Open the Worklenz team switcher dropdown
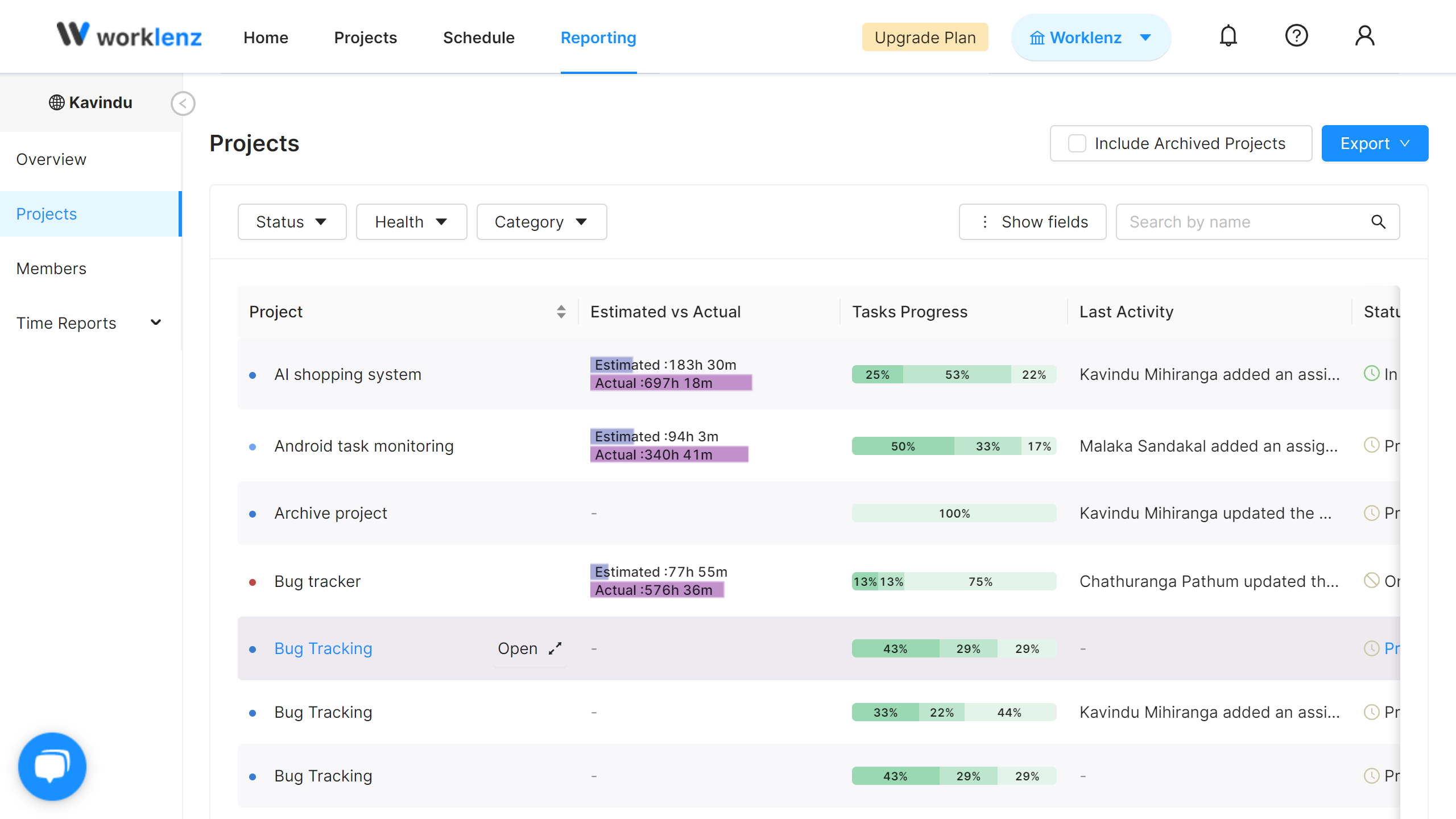 (x=1090, y=38)
